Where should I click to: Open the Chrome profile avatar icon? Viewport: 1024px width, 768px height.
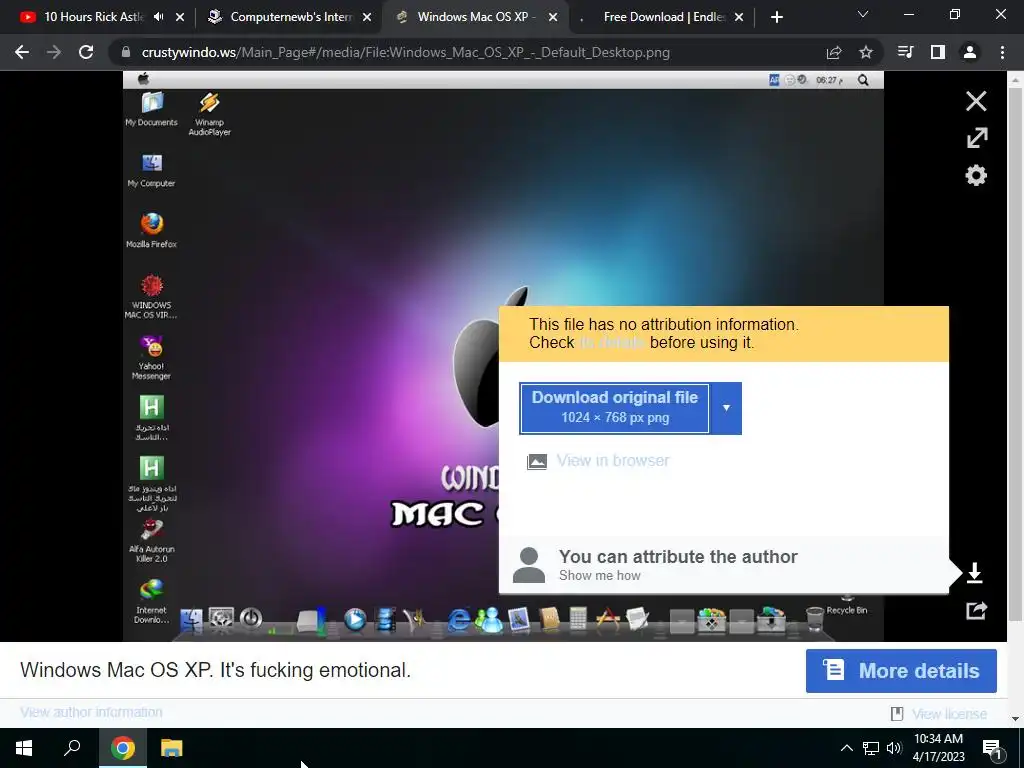click(970, 52)
